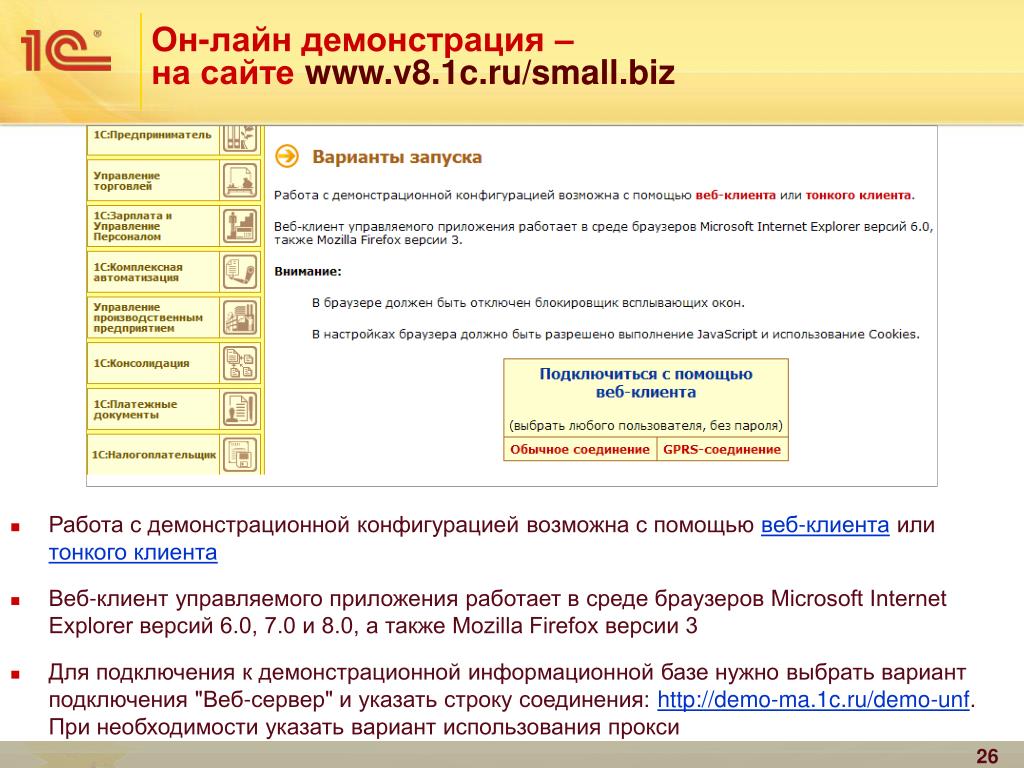Click the Управление торговлей icon
This screenshot has height=768, width=1024.
click(240, 181)
